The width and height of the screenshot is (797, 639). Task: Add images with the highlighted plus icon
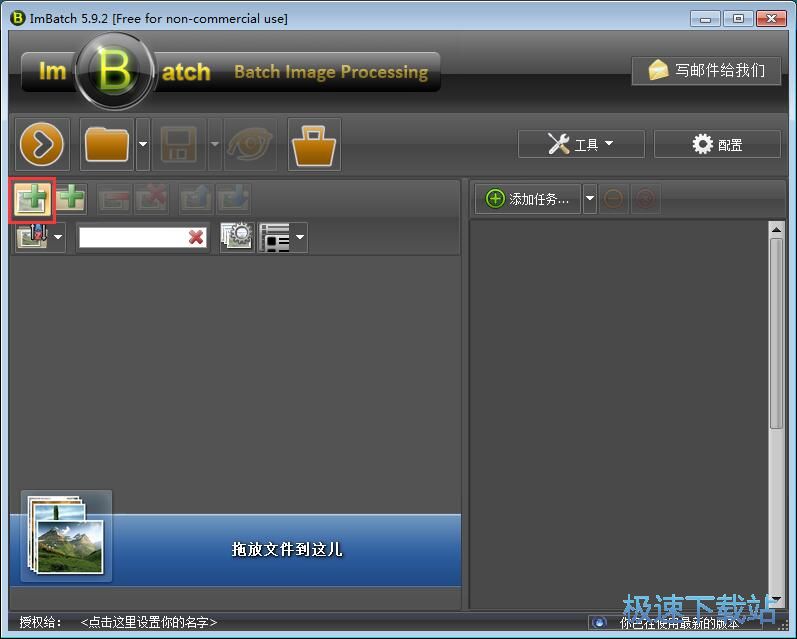click(33, 199)
